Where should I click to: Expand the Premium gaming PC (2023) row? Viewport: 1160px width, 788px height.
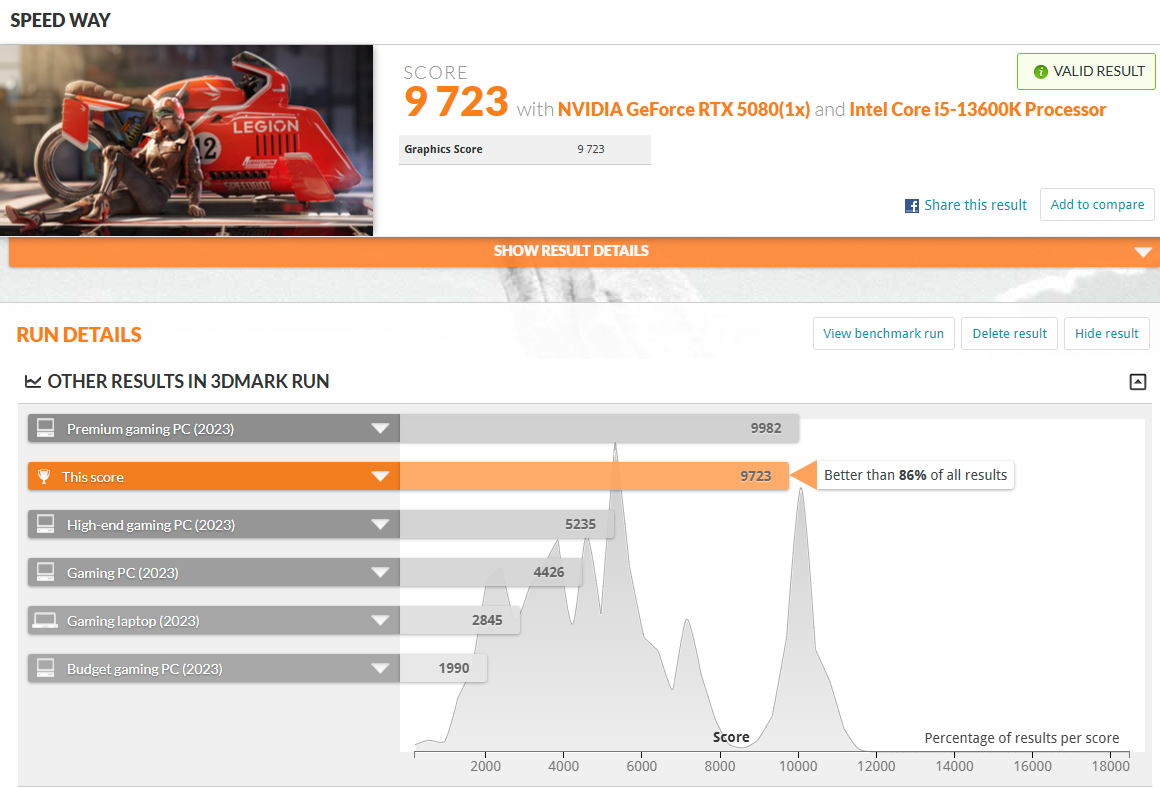tap(380, 428)
